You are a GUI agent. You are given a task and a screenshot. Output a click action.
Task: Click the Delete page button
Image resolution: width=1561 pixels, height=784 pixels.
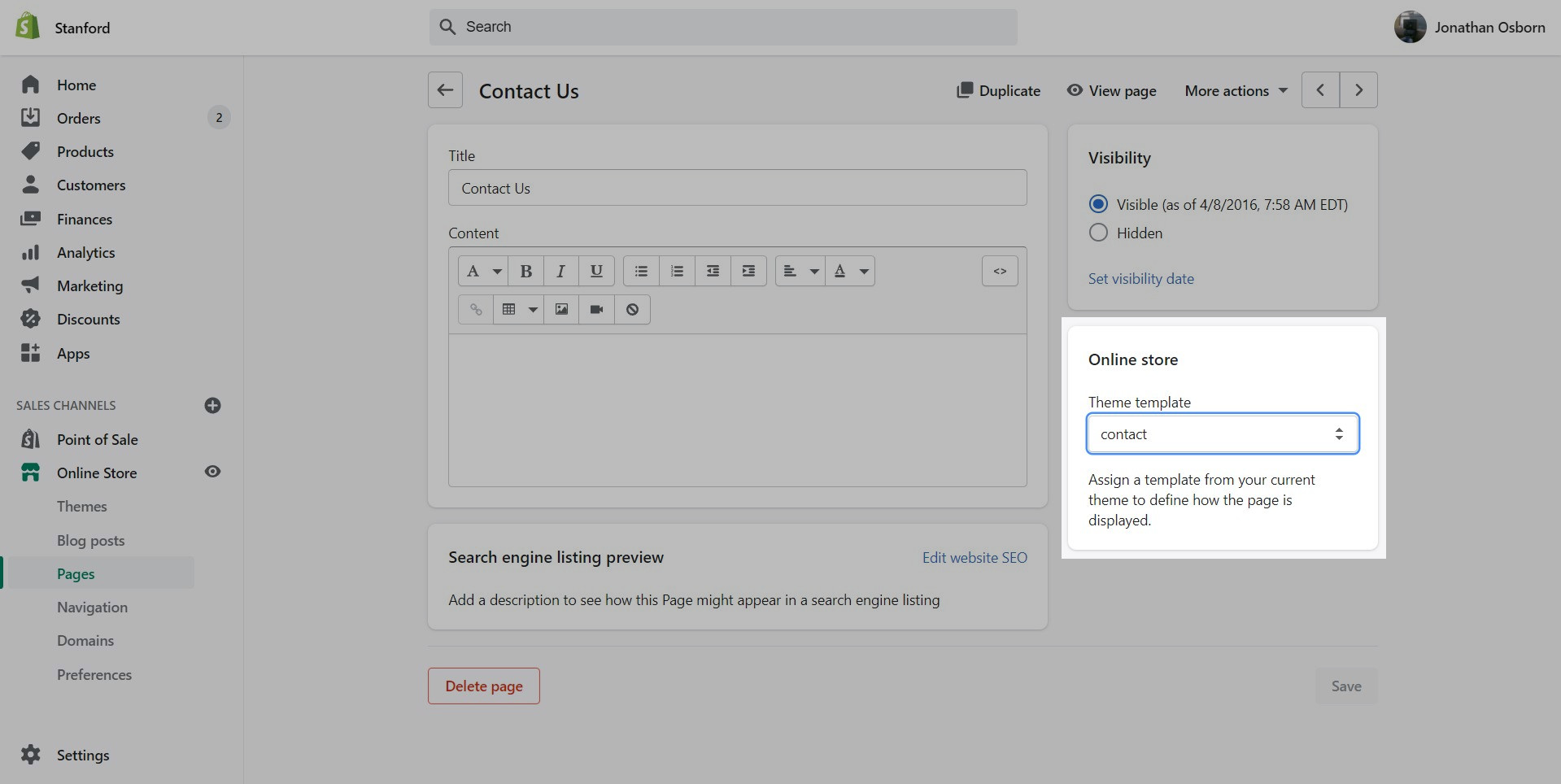[x=484, y=686]
